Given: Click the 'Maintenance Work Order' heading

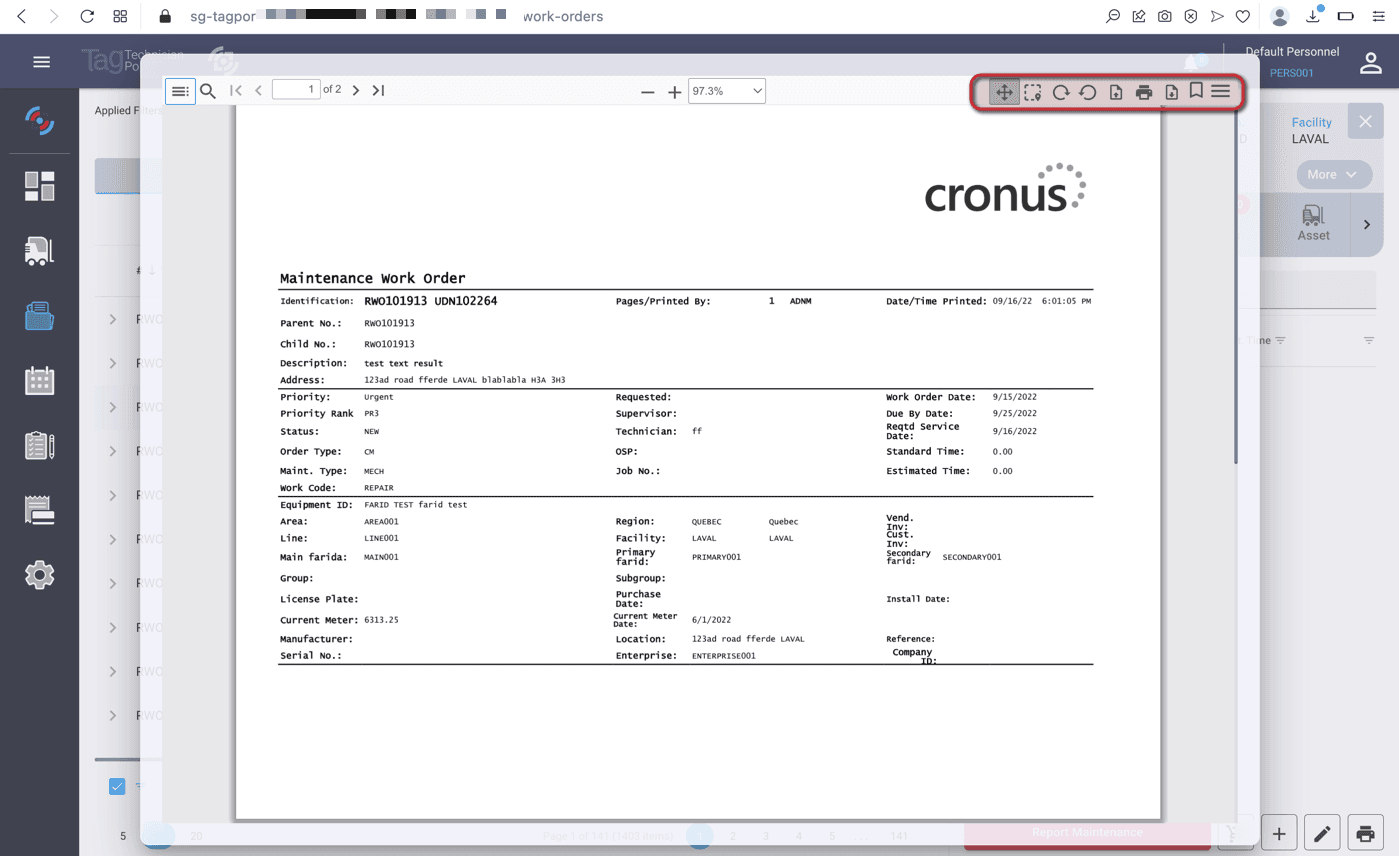Looking at the screenshot, I should pos(373,278).
